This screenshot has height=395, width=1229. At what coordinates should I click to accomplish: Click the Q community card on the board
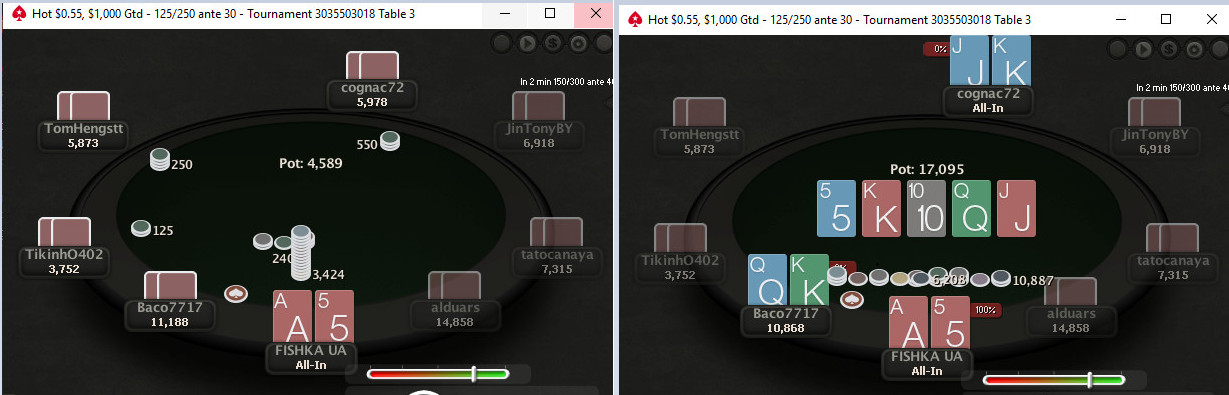[x=971, y=208]
